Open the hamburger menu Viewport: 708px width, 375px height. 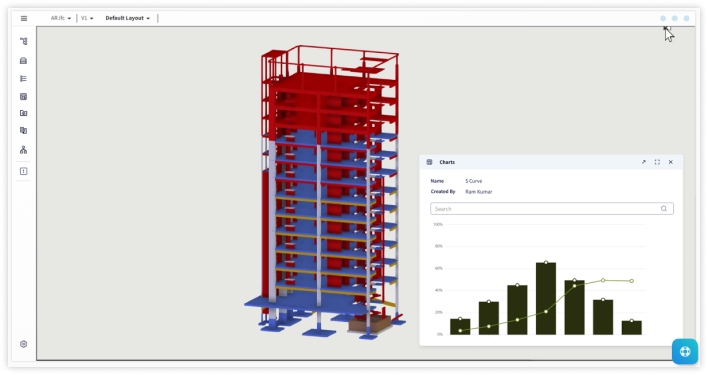click(x=24, y=19)
